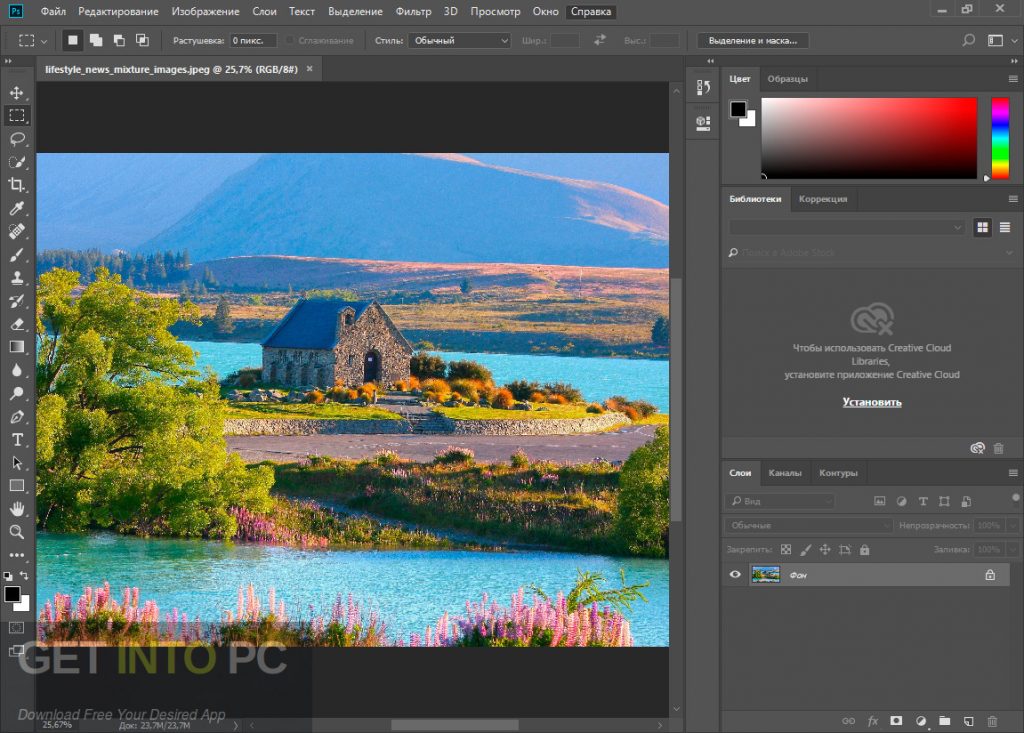
Task: Open the Edit Toolbar three-dots menu
Action: click(17, 555)
